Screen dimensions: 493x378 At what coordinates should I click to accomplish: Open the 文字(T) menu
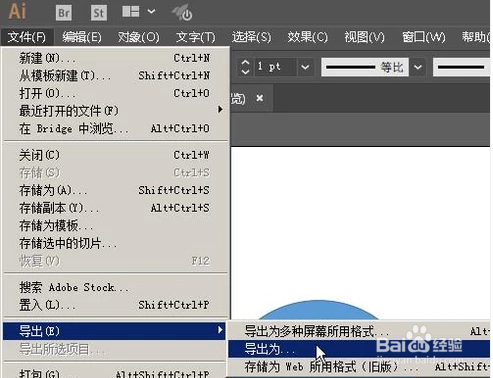[196, 37]
